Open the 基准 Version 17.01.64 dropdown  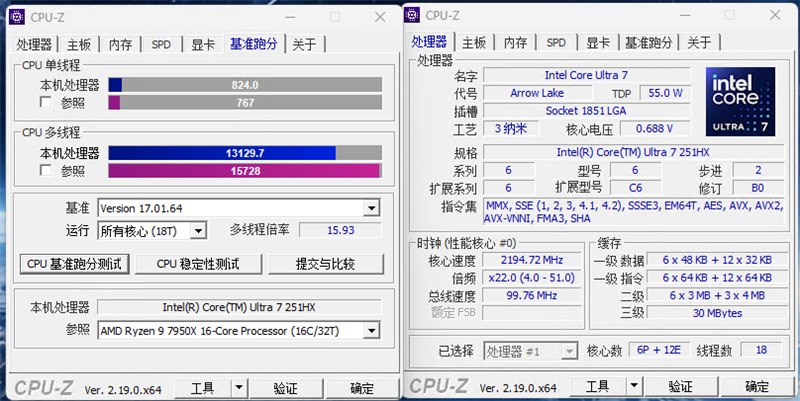371,208
